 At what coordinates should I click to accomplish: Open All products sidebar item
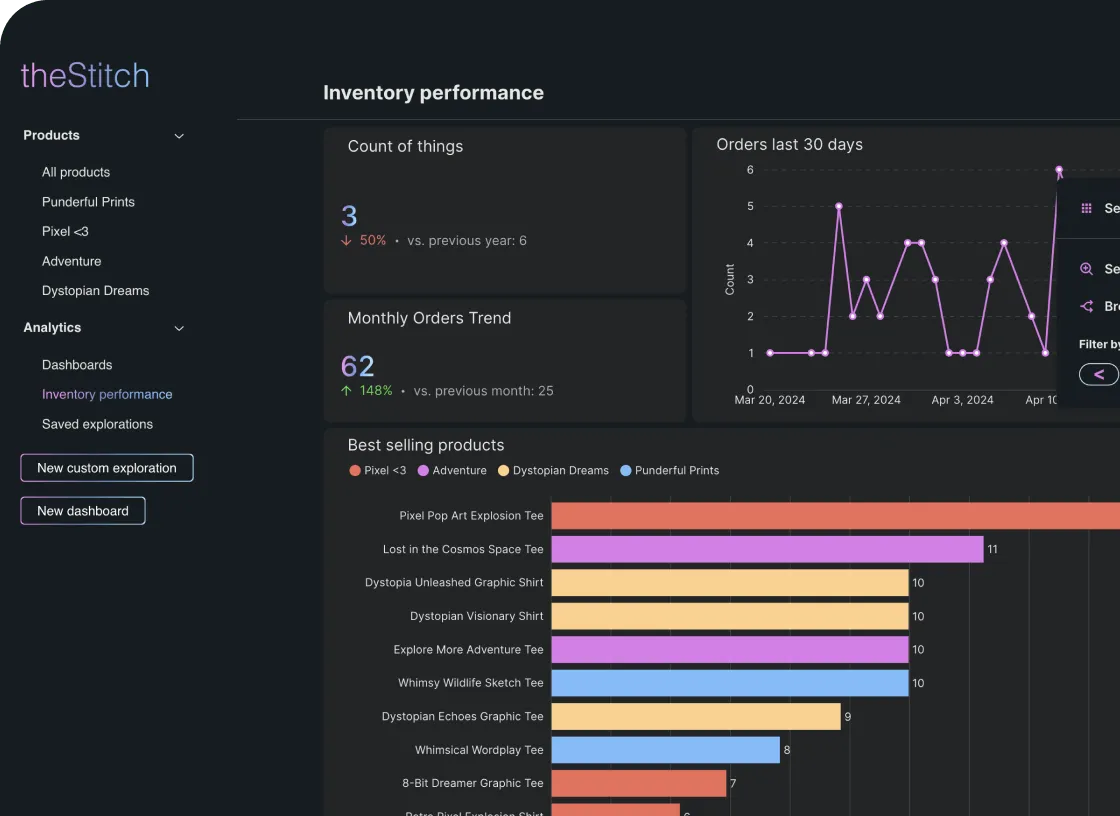76,172
